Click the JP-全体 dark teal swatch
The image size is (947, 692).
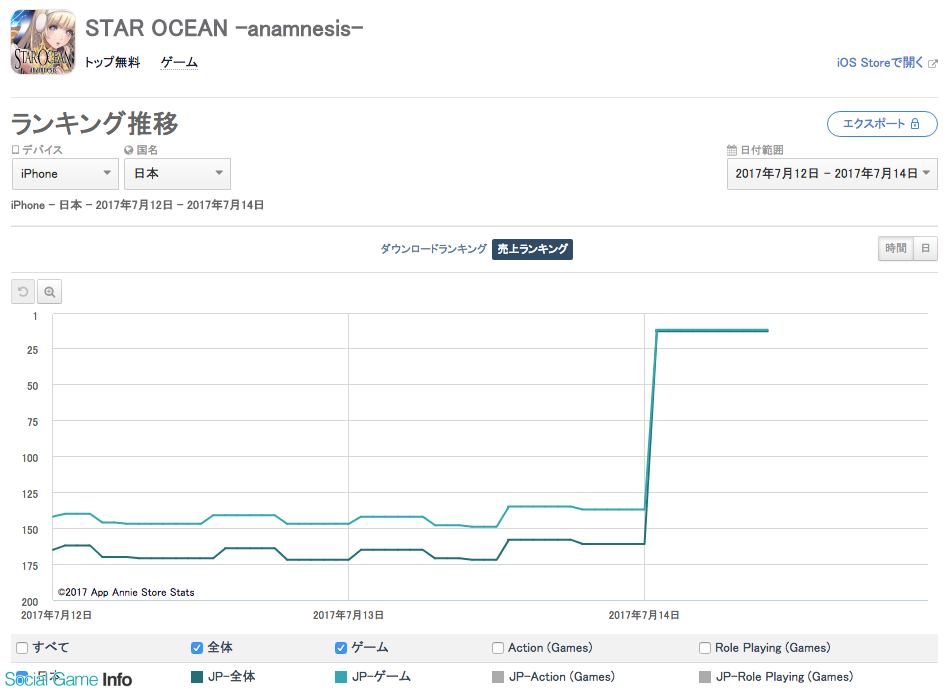[197, 677]
